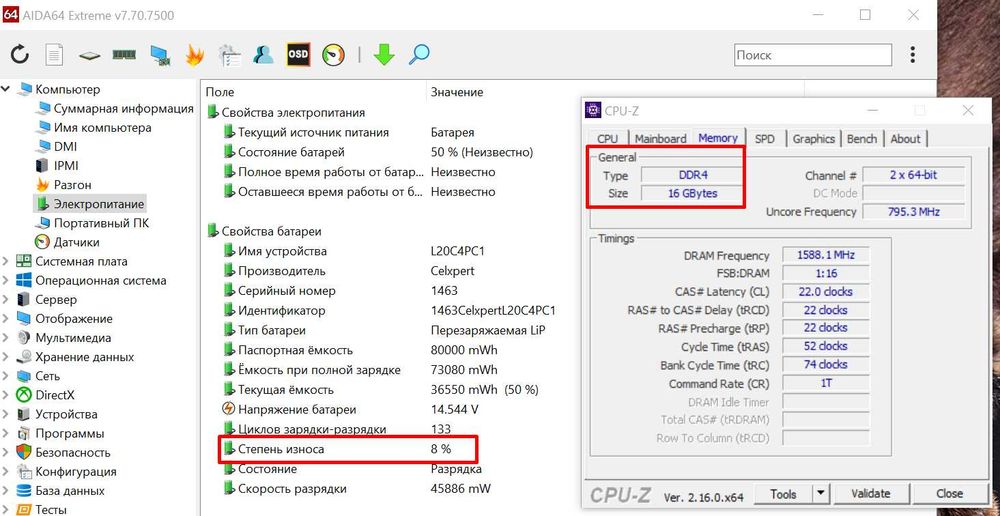Open the three-dot menu next to search
Screen dimensions: 1000x516
pyautogui.click(x=913, y=55)
